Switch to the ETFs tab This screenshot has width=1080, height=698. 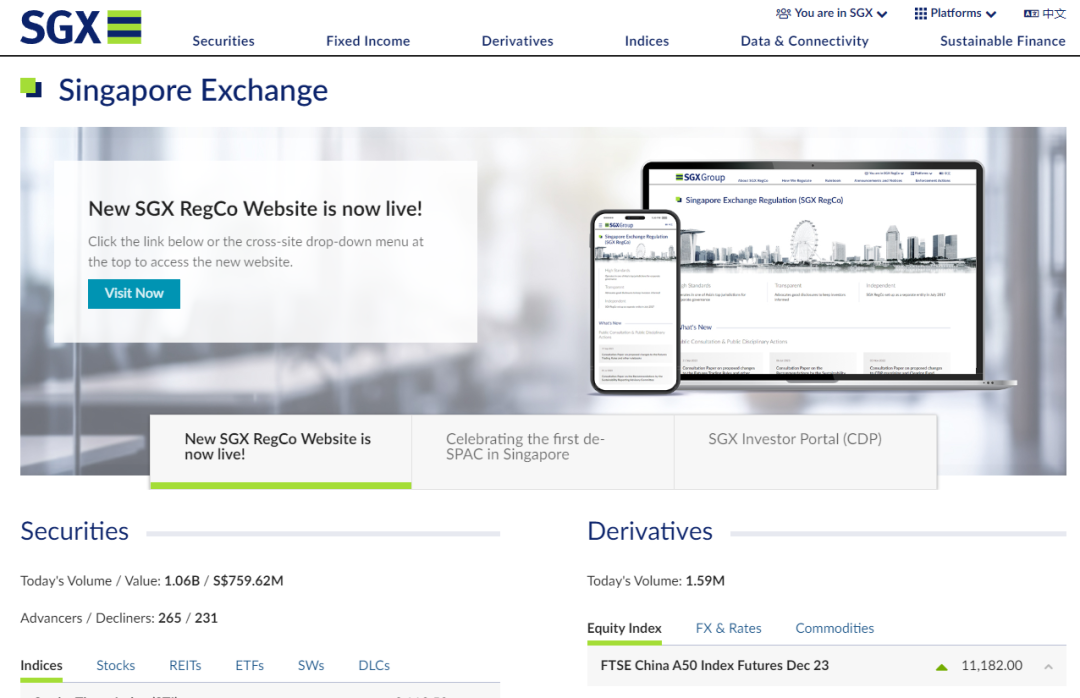[249, 666]
